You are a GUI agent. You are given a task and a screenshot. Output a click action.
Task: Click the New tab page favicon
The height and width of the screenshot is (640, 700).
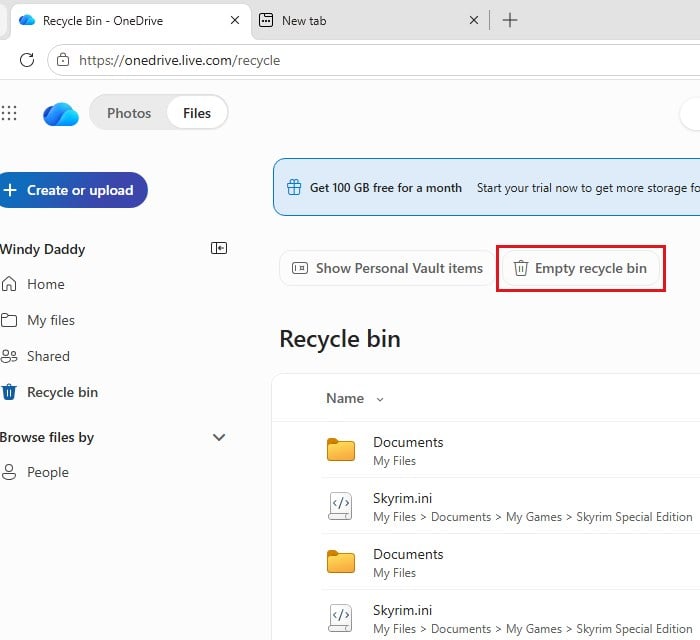(266, 20)
